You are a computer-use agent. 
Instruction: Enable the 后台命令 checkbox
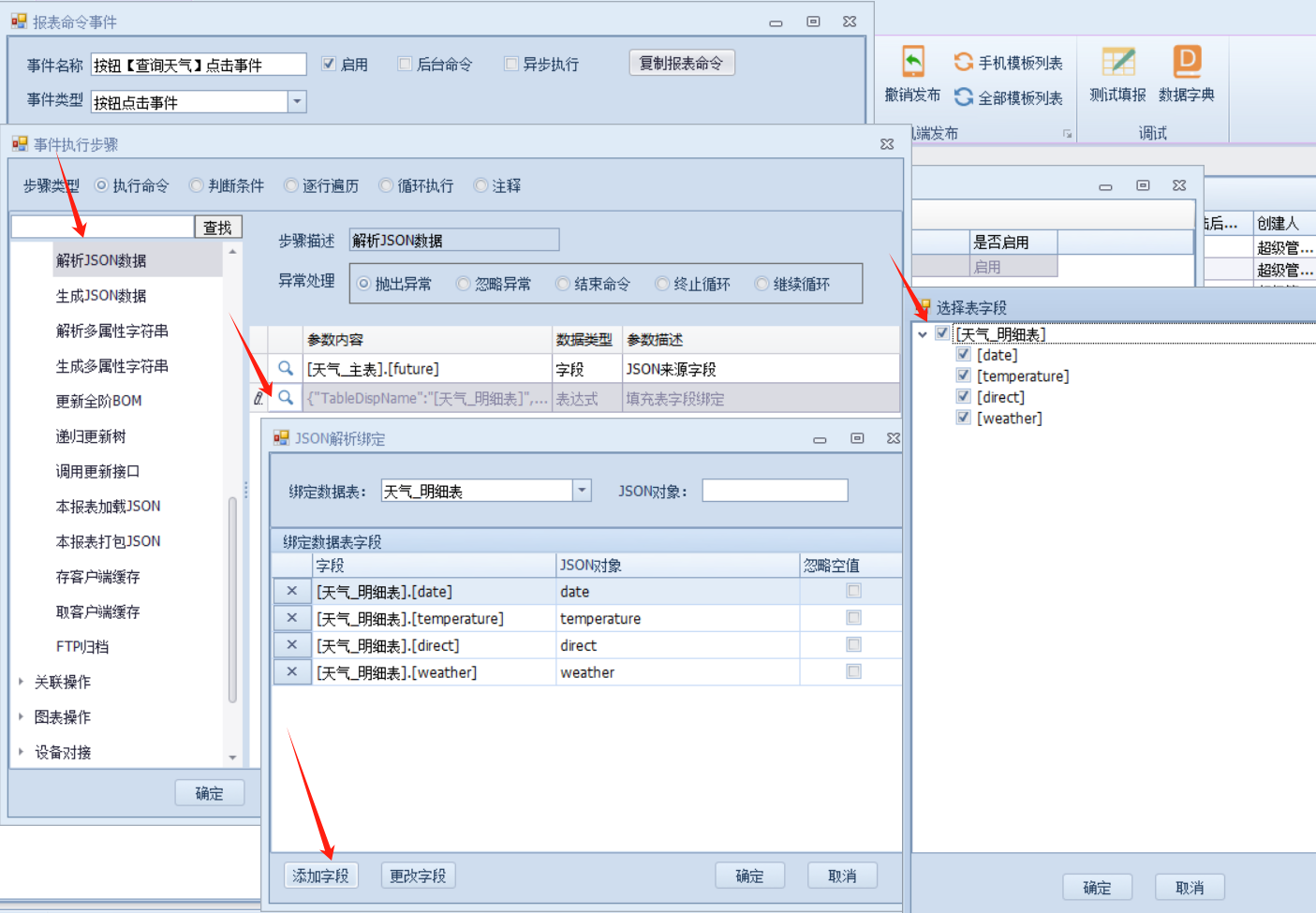406,65
